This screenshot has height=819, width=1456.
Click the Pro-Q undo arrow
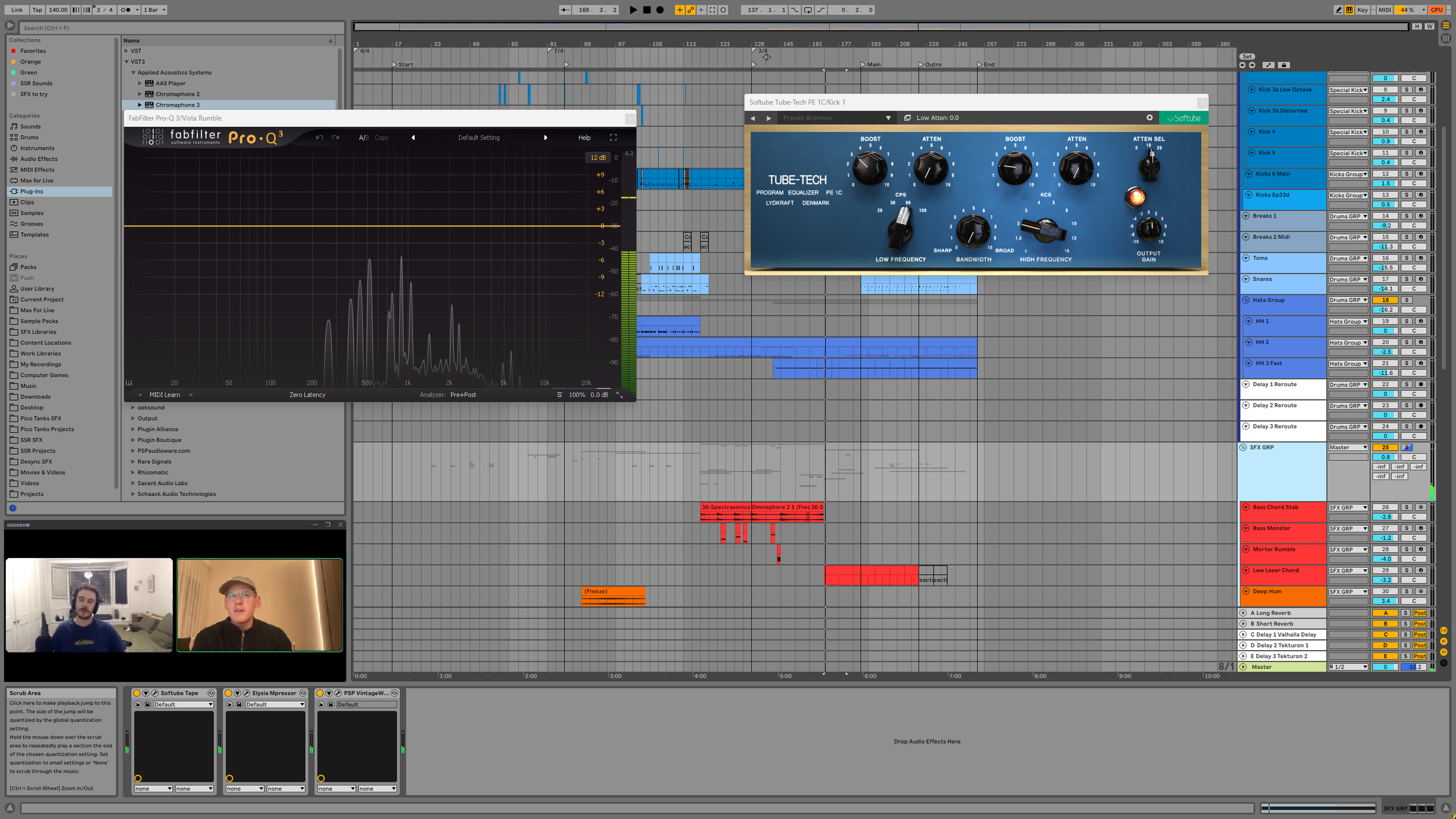319,137
